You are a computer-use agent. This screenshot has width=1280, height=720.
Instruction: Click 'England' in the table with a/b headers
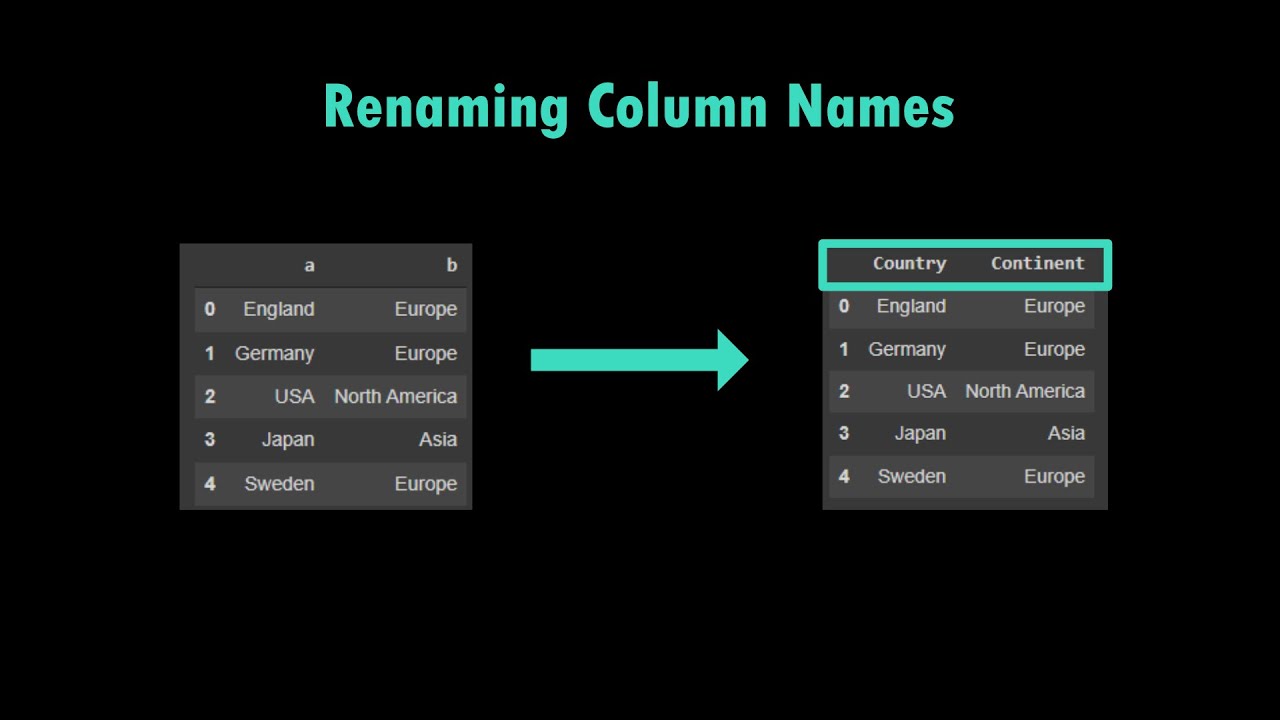click(279, 309)
